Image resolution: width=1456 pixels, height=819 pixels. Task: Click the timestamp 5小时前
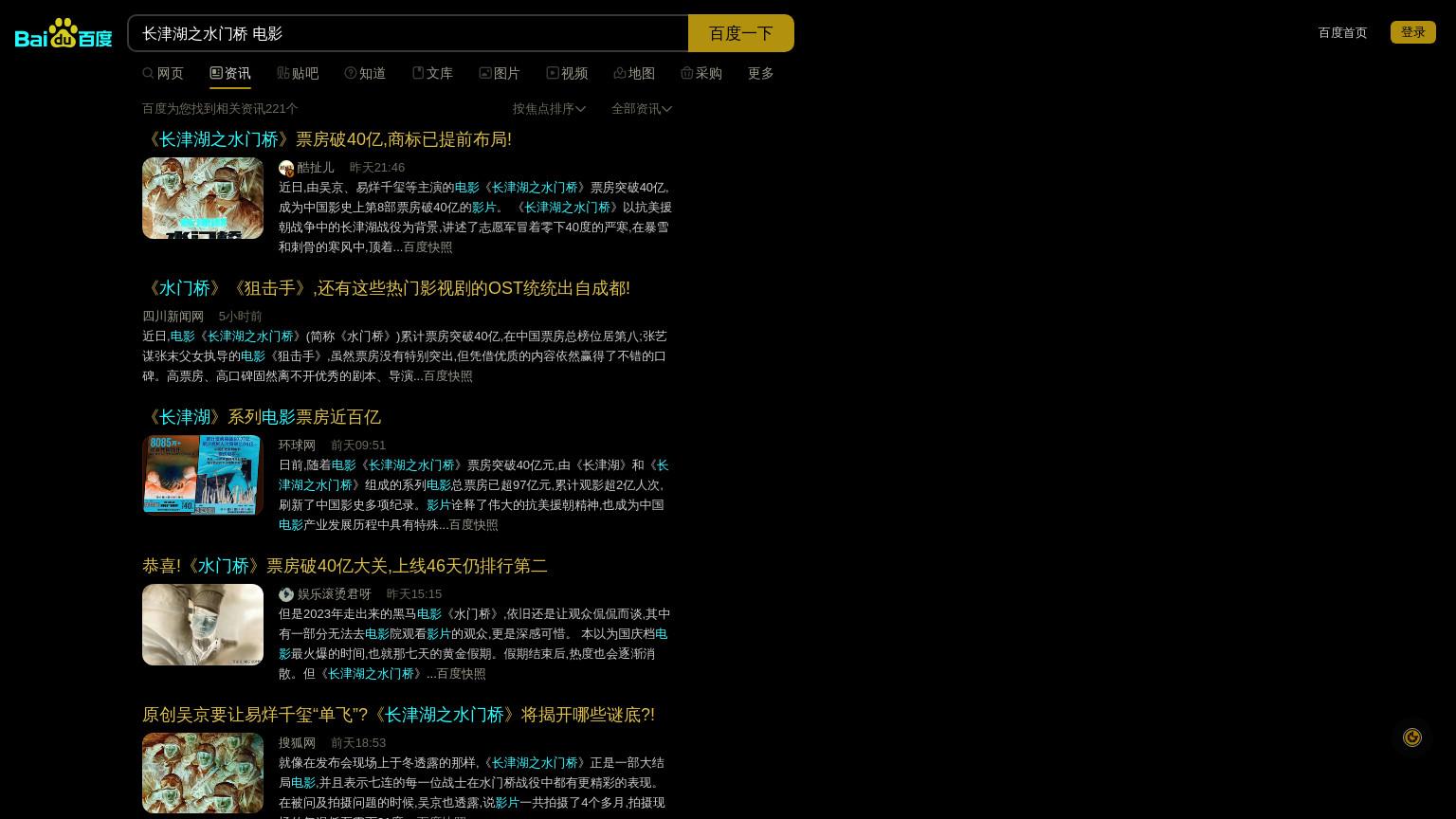pyautogui.click(x=240, y=317)
